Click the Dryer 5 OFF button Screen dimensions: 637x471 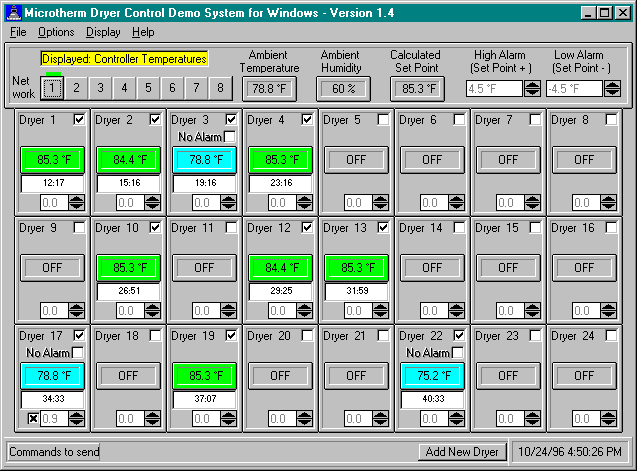(356, 160)
